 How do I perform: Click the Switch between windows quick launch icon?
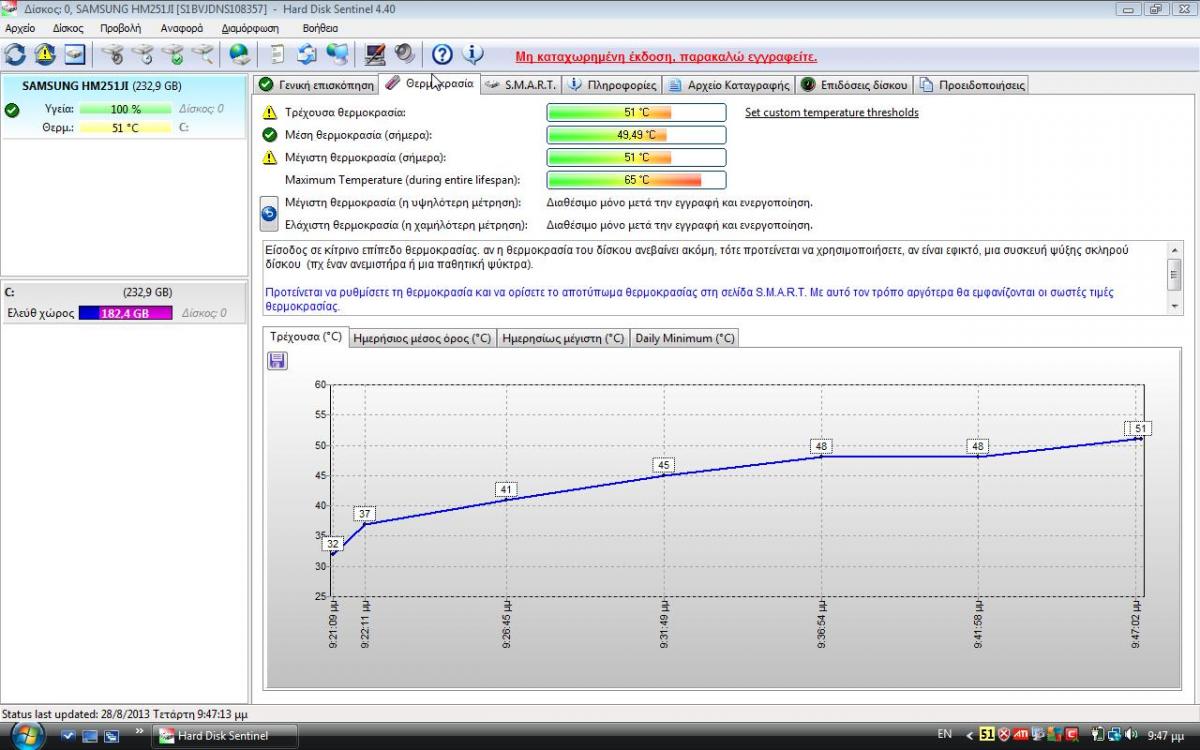111,736
